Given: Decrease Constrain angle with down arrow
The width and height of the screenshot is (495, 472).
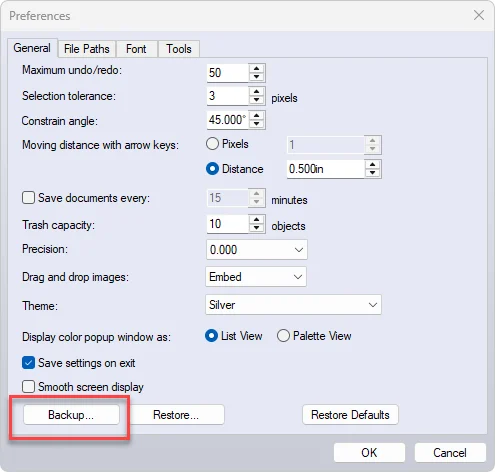Looking at the screenshot, I should [256, 124].
